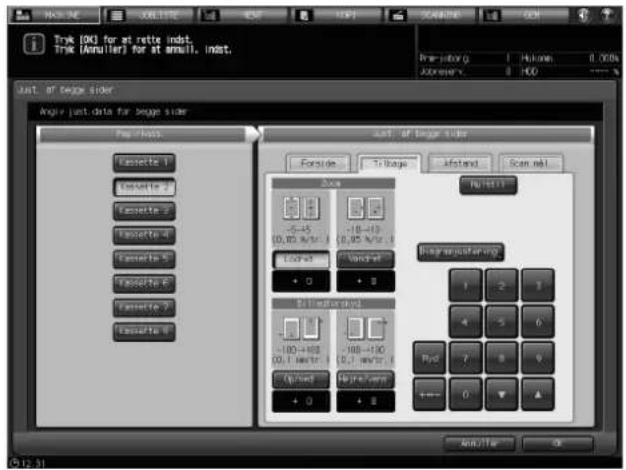Tap keypad digit 8
This screenshot has height=470, width=626.
click(x=502, y=358)
